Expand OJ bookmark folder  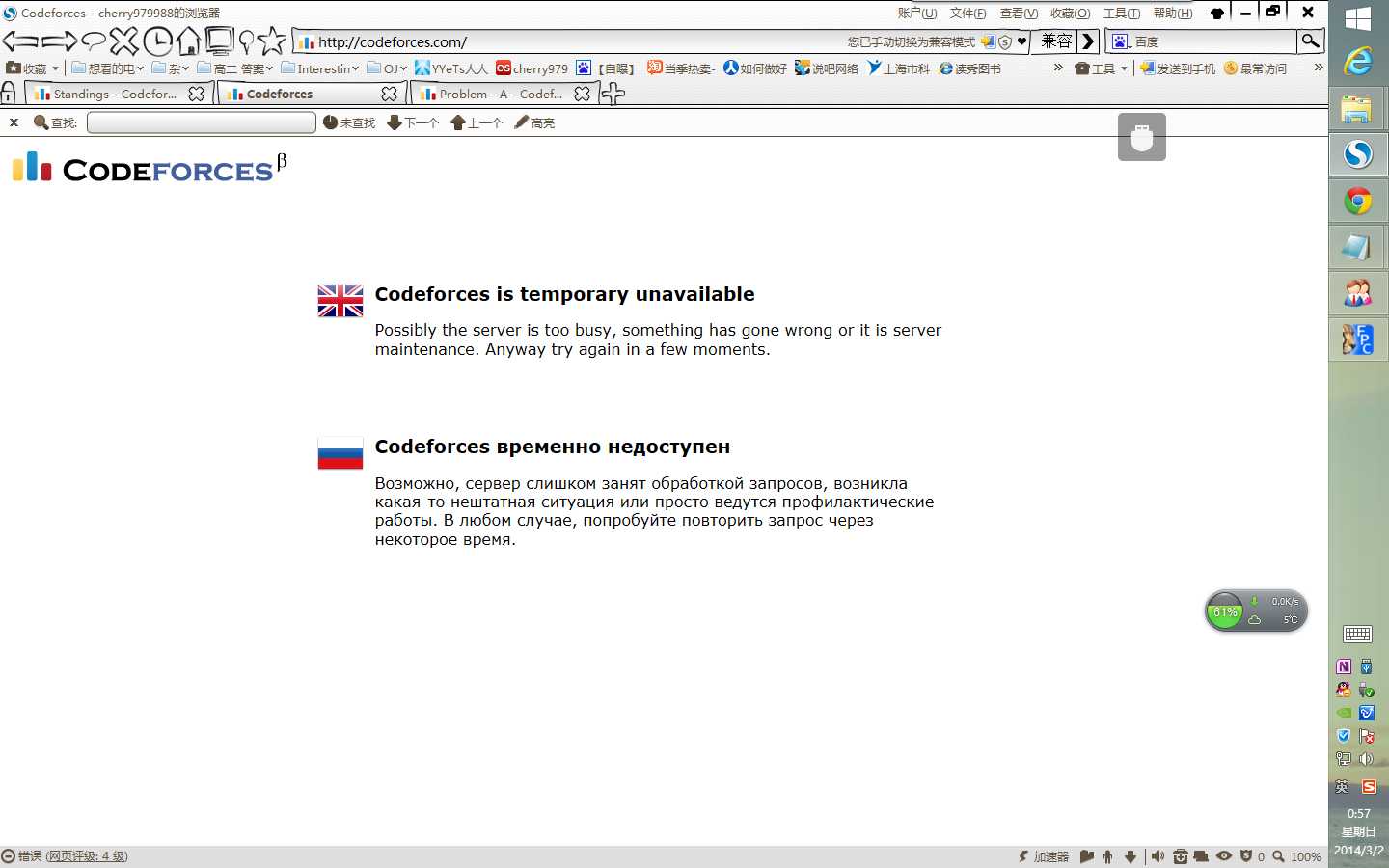coord(386,68)
